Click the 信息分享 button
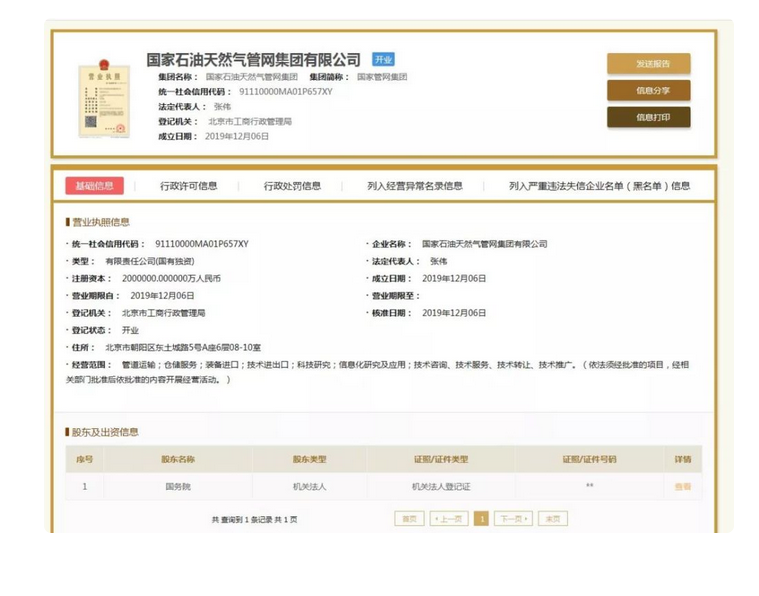The height and width of the screenshot is (596, 759). pyautogui.click(x=649, y=91)
